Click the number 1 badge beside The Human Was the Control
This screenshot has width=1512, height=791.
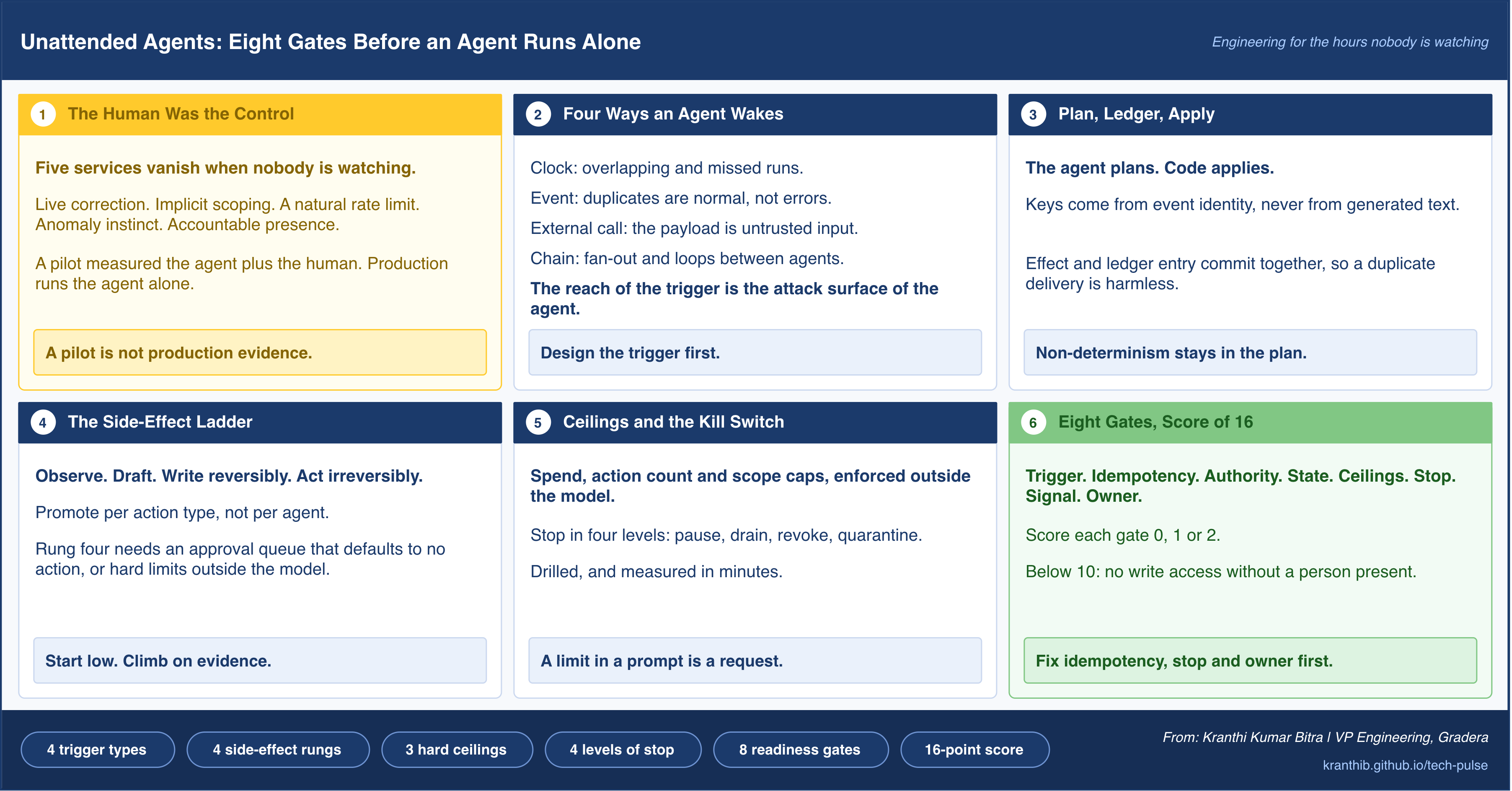tap(43, 114)
